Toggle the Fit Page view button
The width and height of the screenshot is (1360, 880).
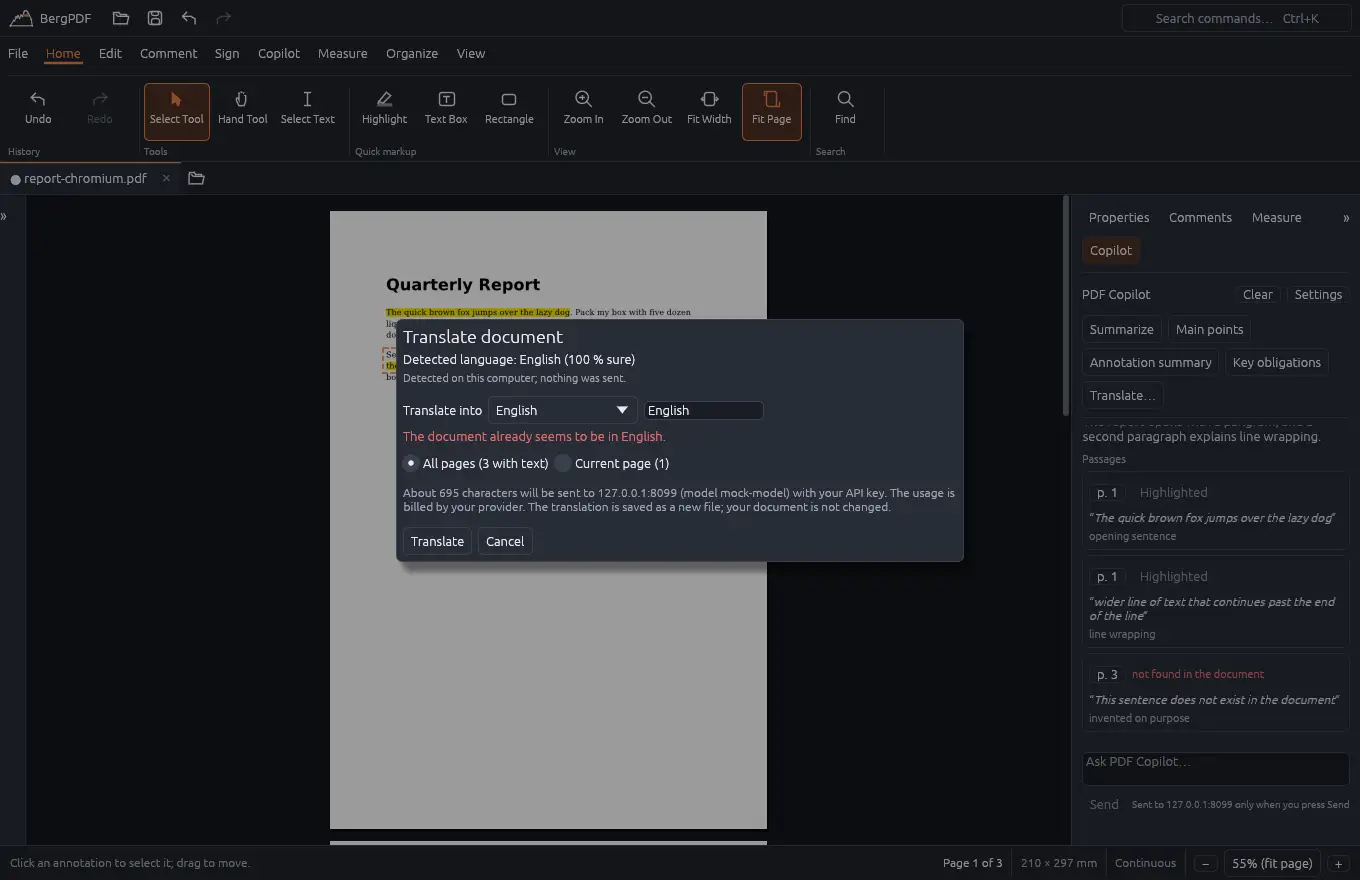772,111
